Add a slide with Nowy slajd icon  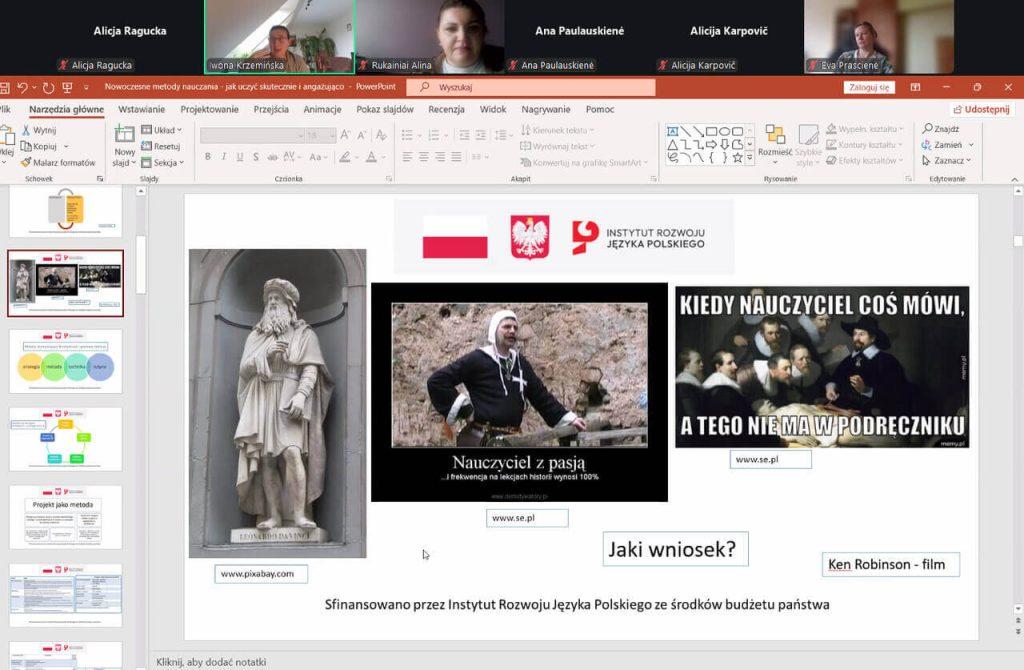pyautogui.click(x=125, y=134)
